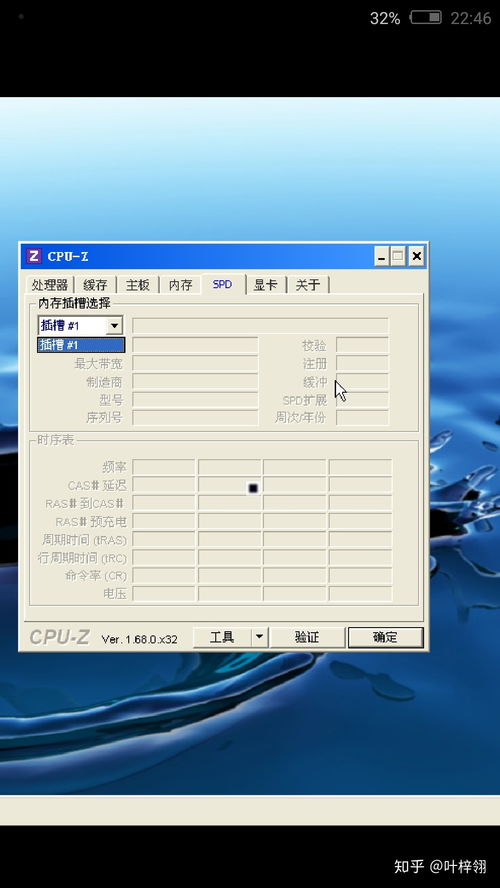Select the SPD tab

coord(223,284)
